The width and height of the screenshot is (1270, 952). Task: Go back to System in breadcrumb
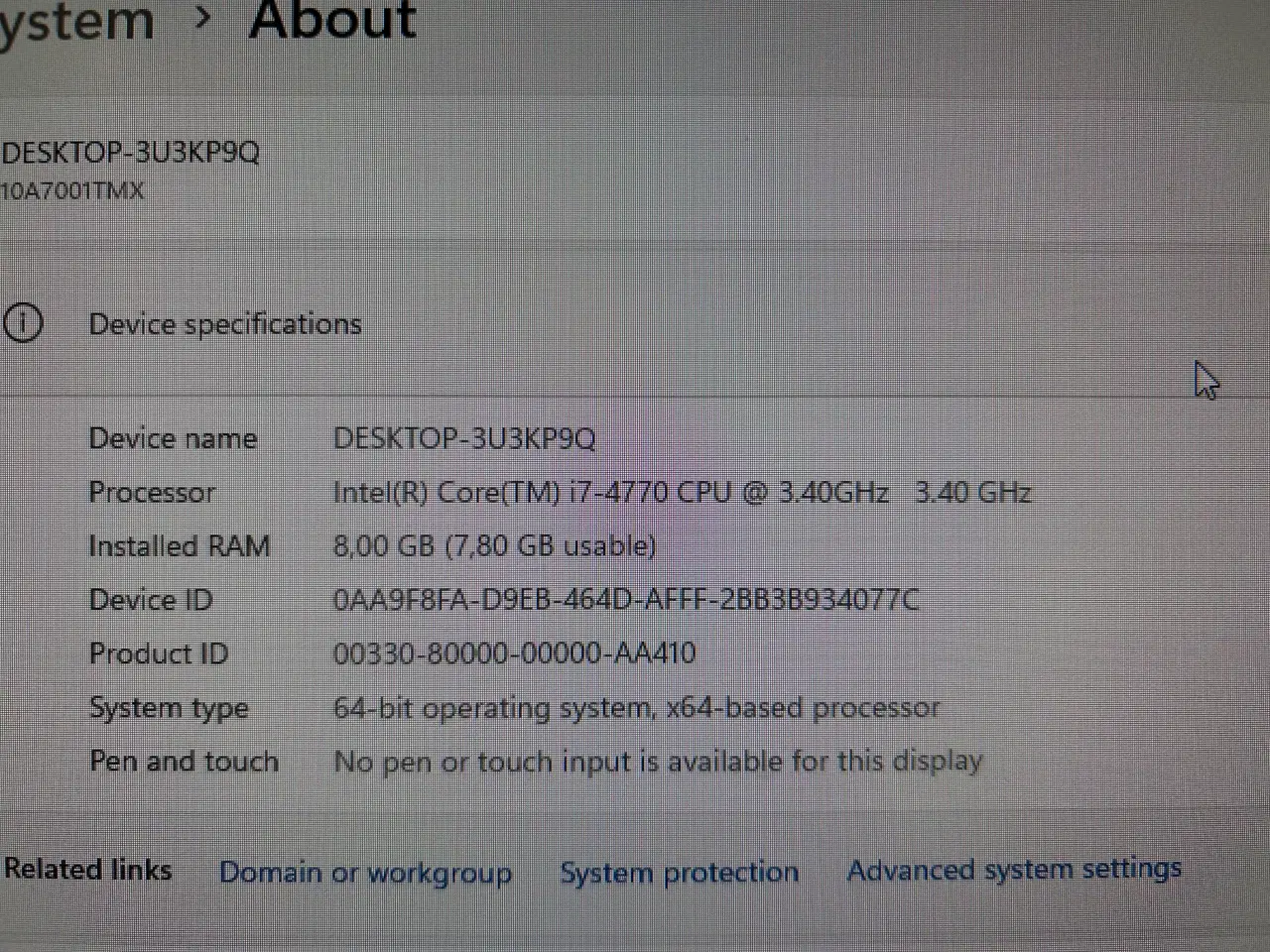point(77,20)
